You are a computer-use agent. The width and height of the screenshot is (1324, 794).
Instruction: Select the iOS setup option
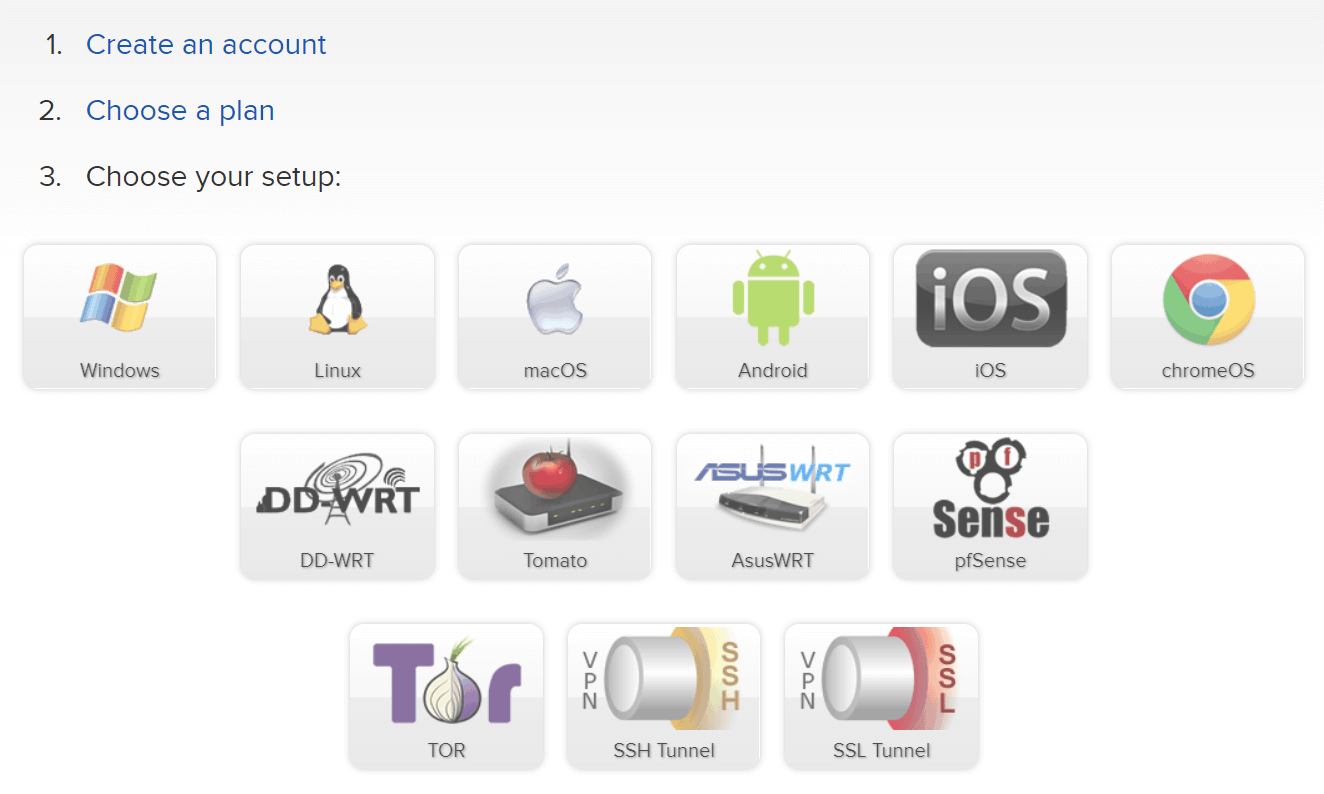(990, 317)
